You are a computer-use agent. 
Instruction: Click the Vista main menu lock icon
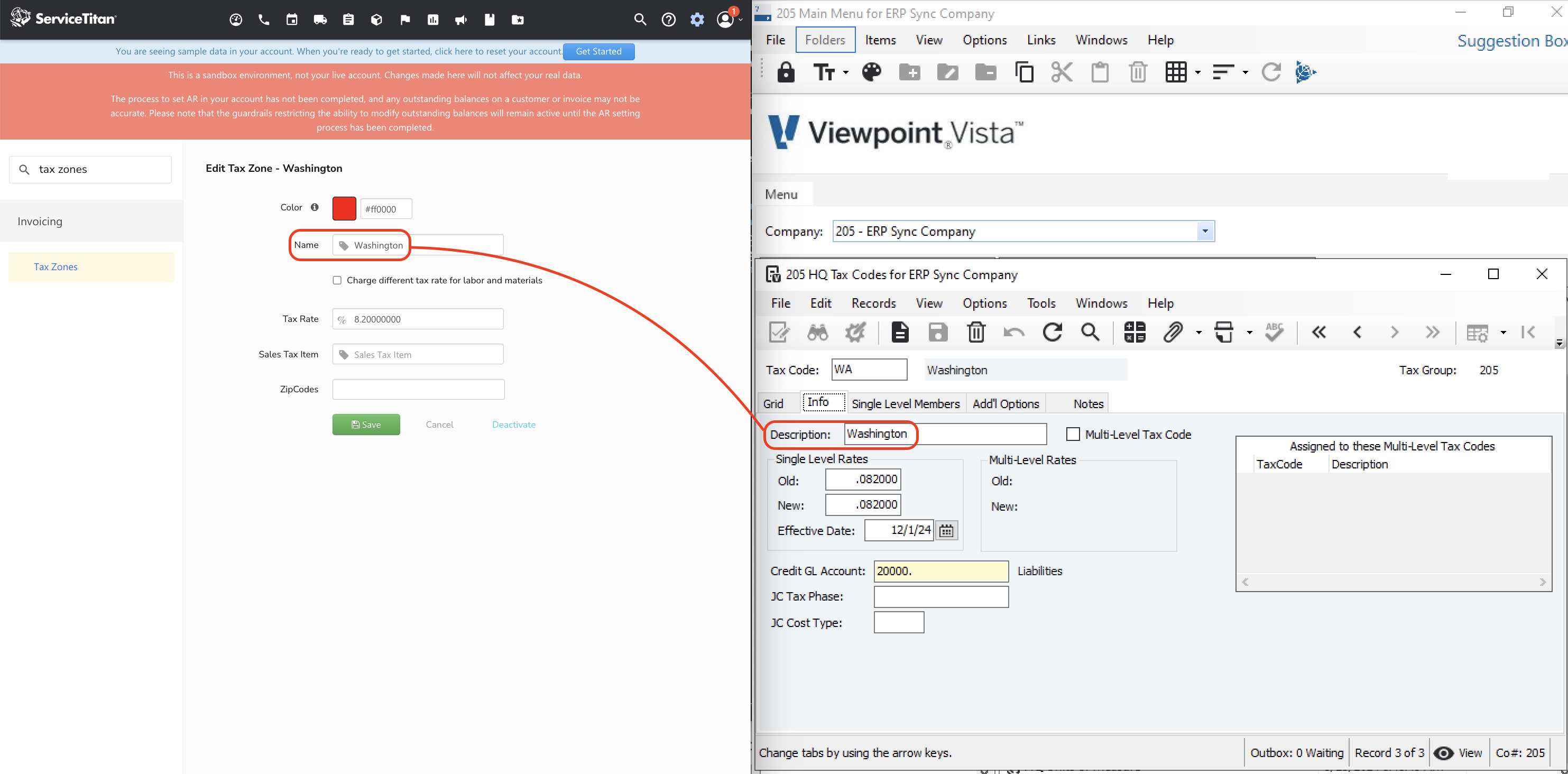click(x=786, y=72)
